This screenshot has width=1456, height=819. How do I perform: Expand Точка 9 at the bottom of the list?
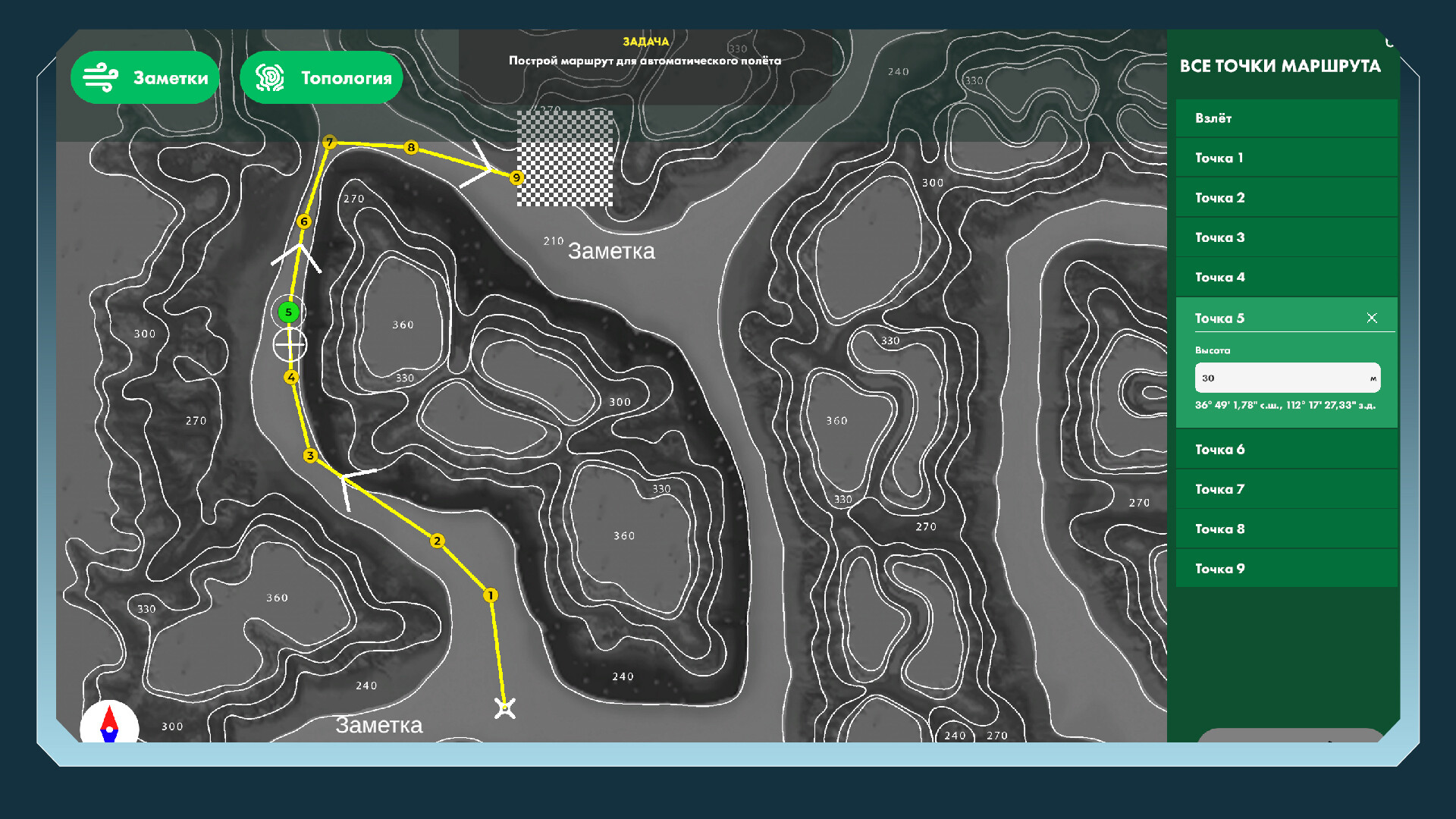pos(1287,568)
